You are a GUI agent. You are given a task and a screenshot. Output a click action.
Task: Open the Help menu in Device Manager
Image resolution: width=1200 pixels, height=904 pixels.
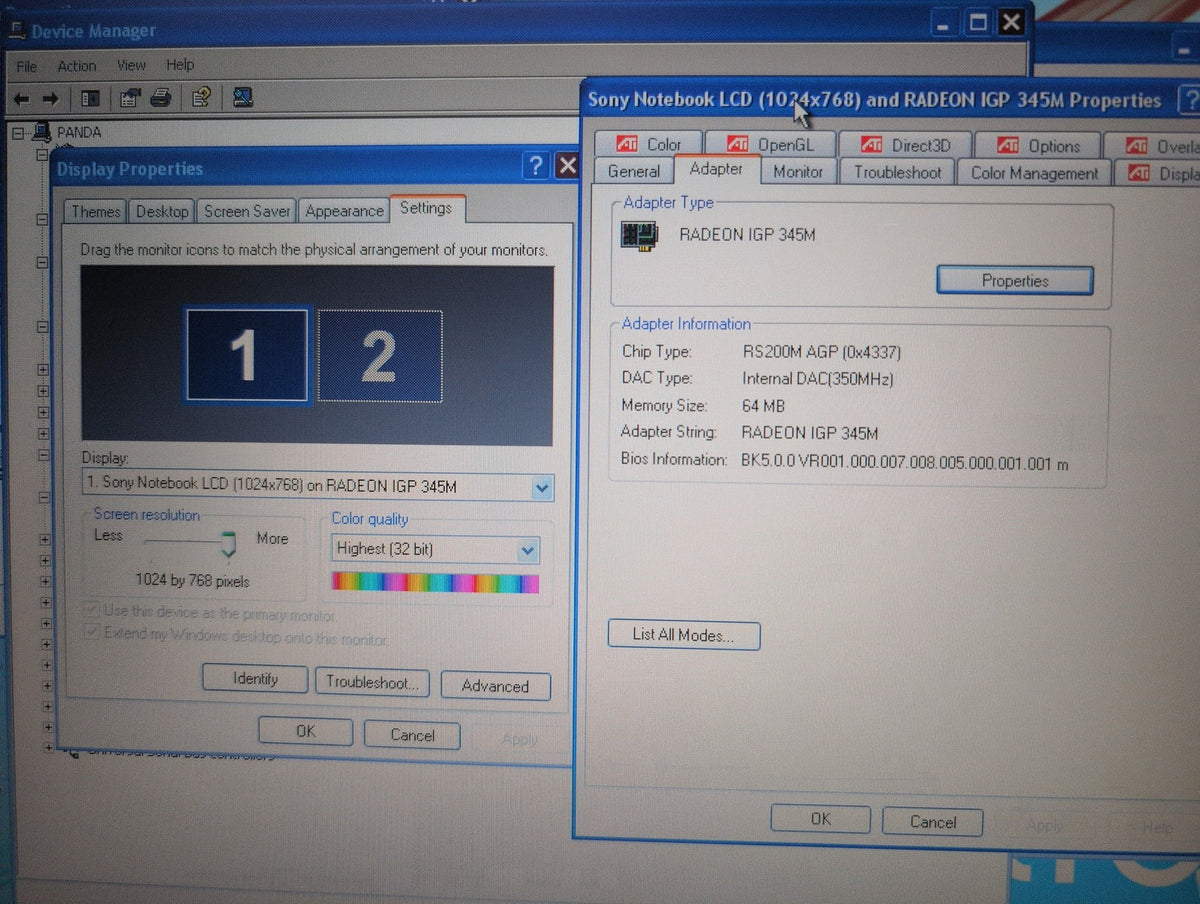180,65
